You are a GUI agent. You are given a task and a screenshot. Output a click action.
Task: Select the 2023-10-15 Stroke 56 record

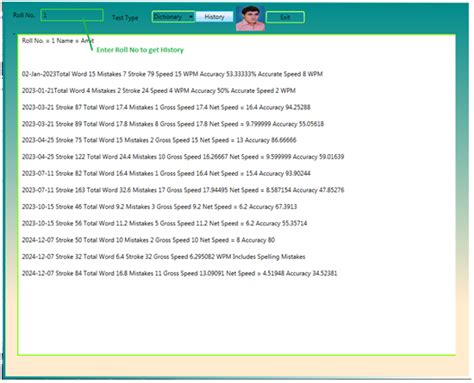164,223
